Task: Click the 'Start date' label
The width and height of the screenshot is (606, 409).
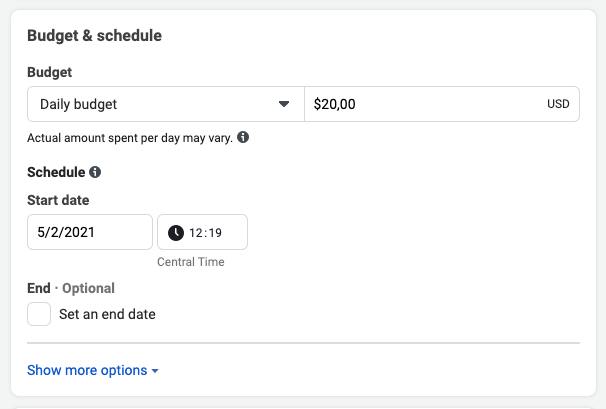Action: click(x=58, y=200)
